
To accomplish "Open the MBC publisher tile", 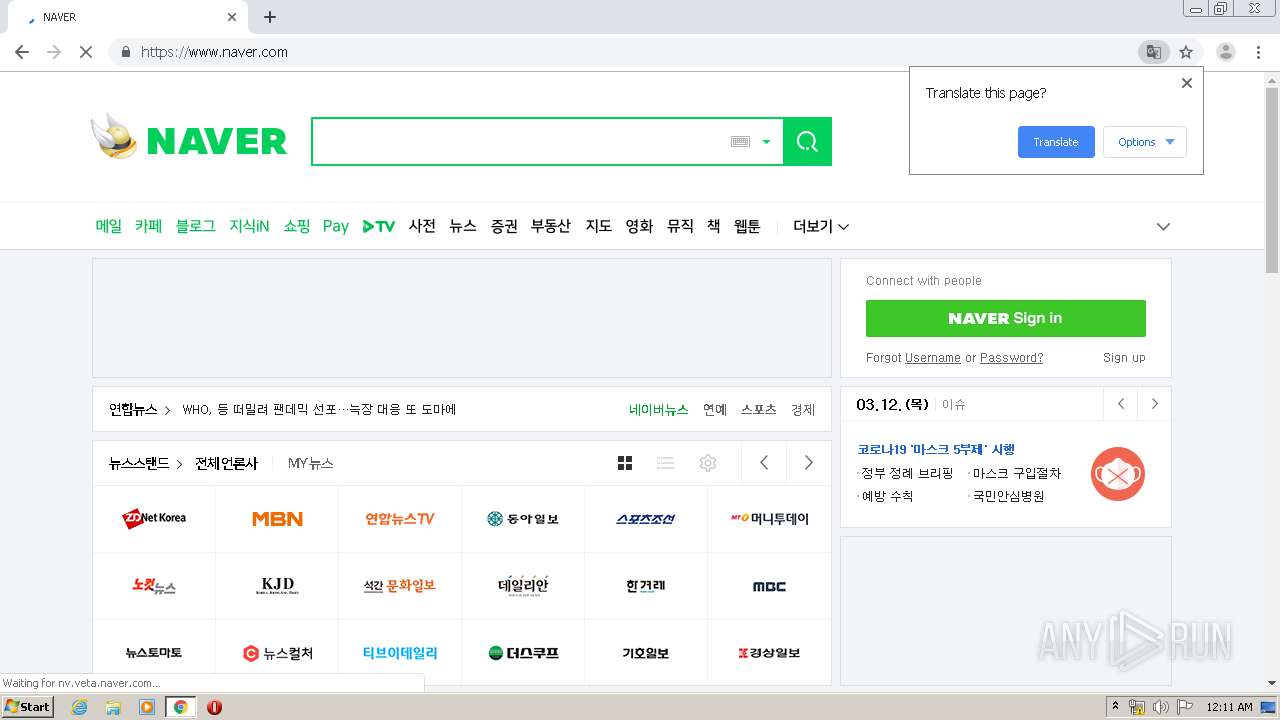I will 769,586.
